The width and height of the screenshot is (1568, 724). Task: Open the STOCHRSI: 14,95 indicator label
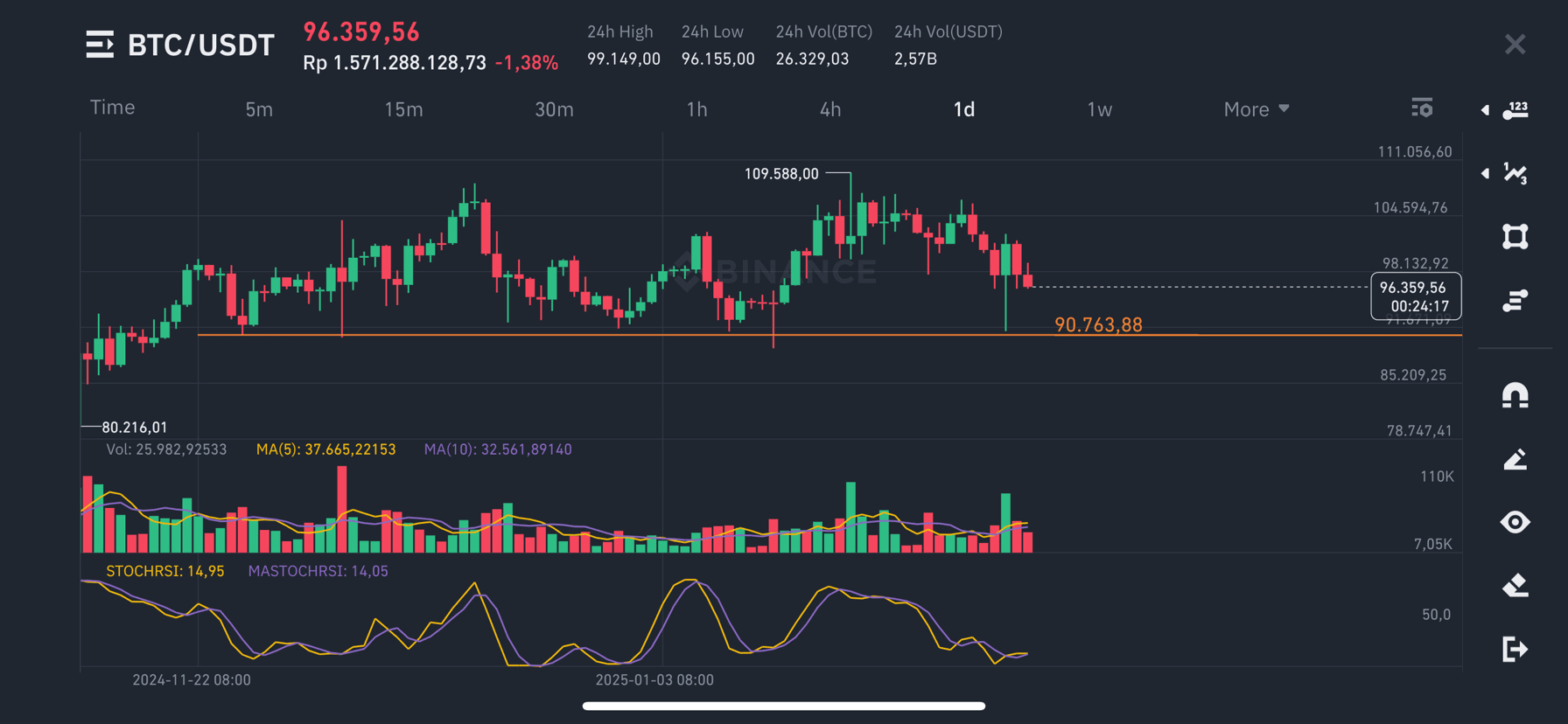(x=164, y=571)
